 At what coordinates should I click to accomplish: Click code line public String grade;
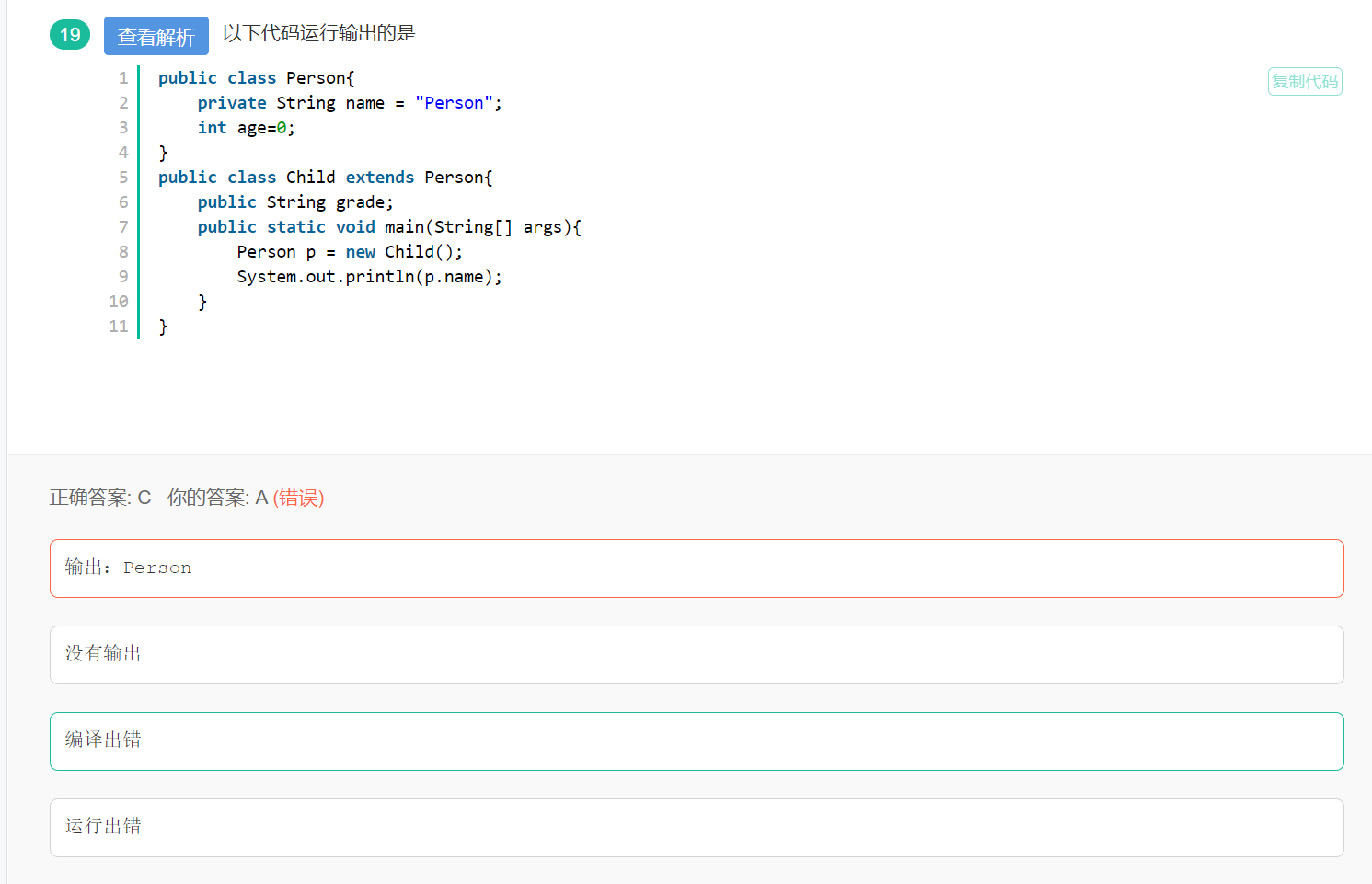coord(295,202)
